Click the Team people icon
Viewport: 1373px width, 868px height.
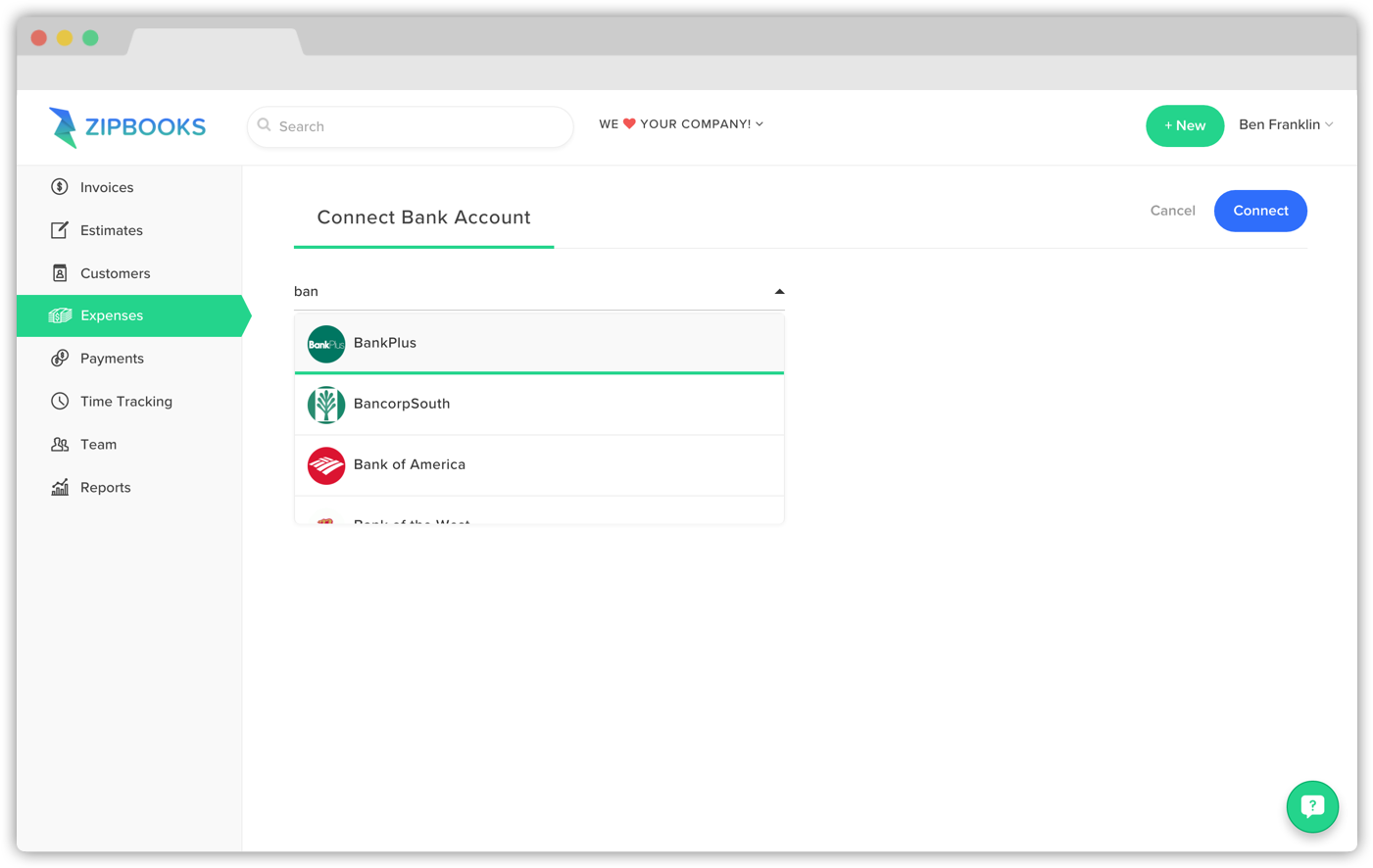tap(60, 445)
